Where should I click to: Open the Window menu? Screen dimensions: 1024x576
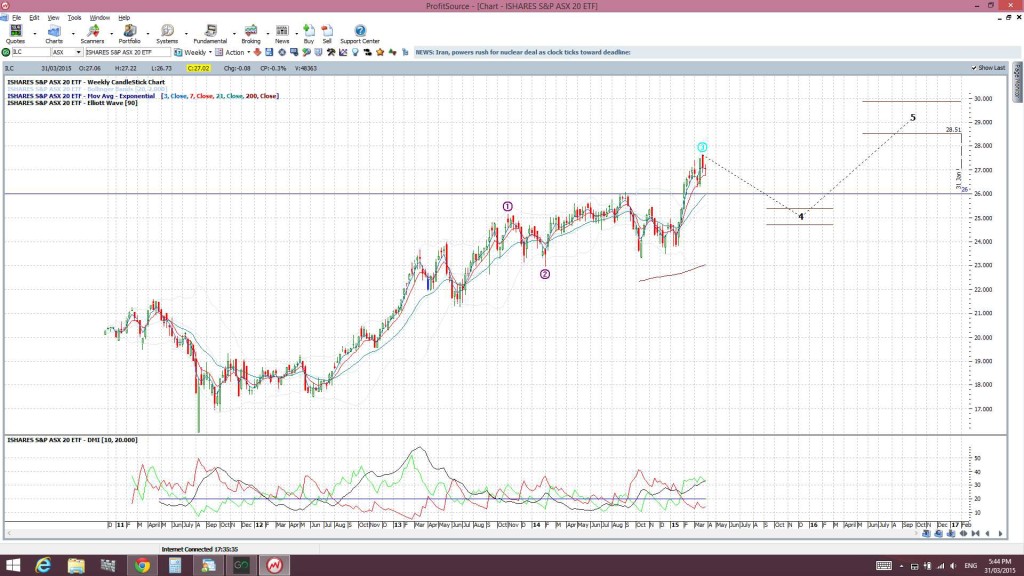[x=99, y=18]
